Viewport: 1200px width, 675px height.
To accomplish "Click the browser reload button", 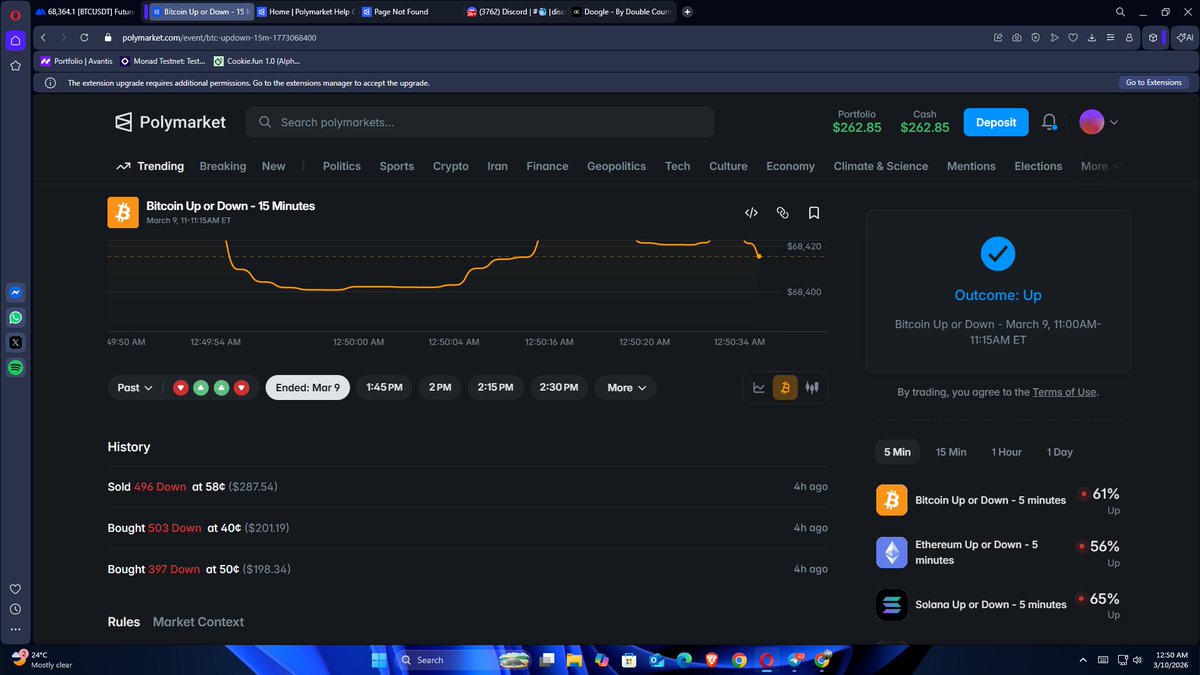I will tap(85, 38).
